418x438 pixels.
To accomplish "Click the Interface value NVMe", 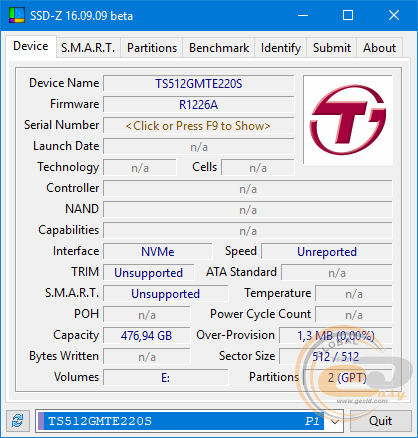I will tap(158, 252).
